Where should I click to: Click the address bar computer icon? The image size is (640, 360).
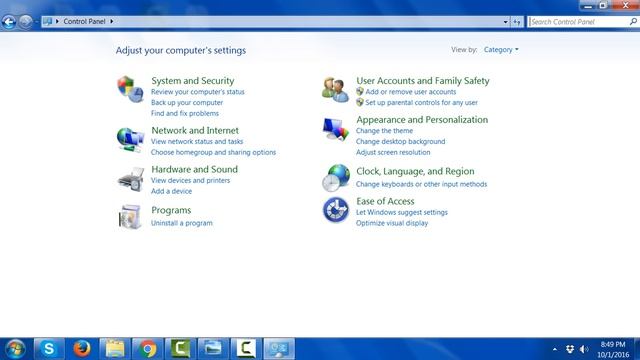pos(48,21)
